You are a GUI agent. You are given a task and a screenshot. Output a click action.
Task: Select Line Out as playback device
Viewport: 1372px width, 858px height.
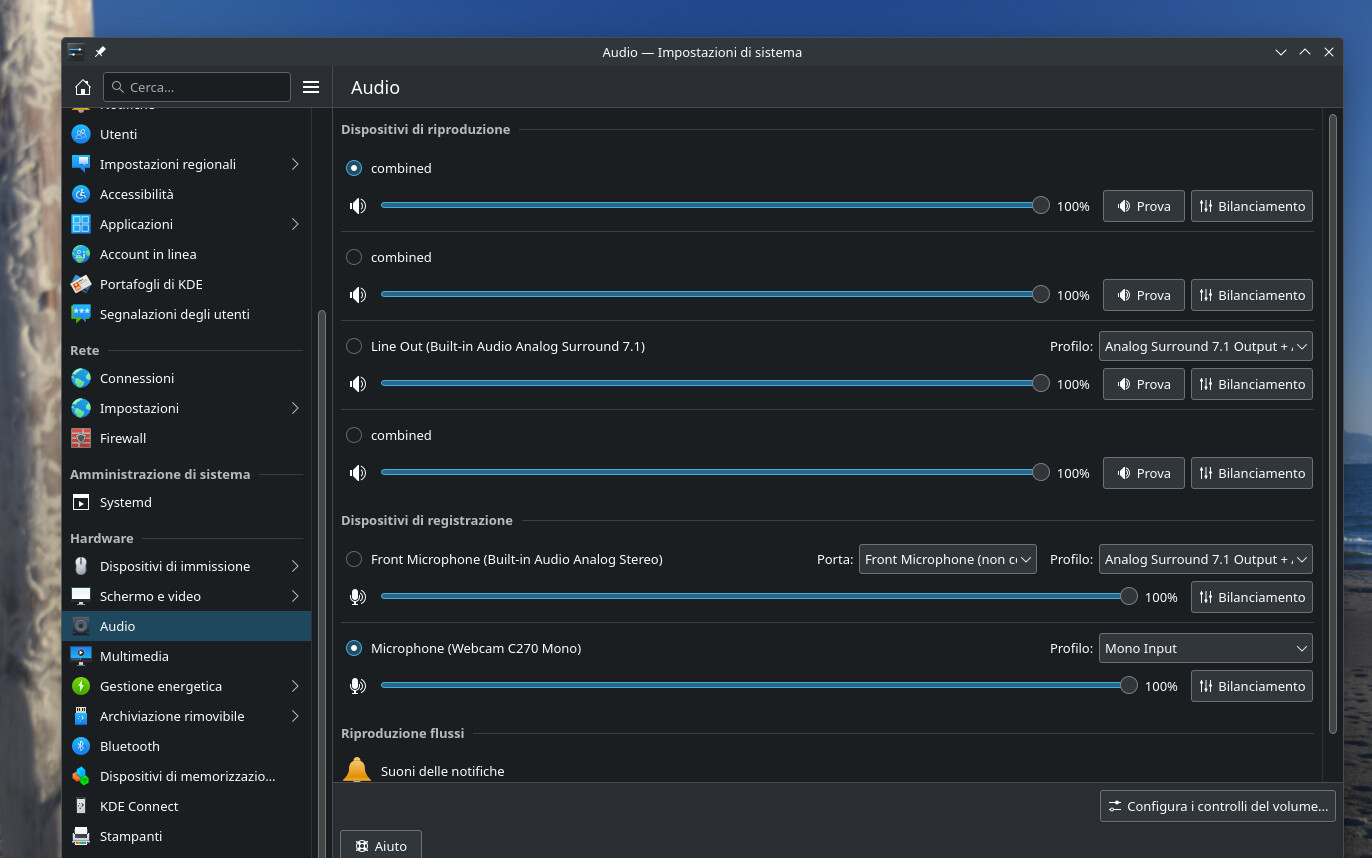[x=354, y=346]
